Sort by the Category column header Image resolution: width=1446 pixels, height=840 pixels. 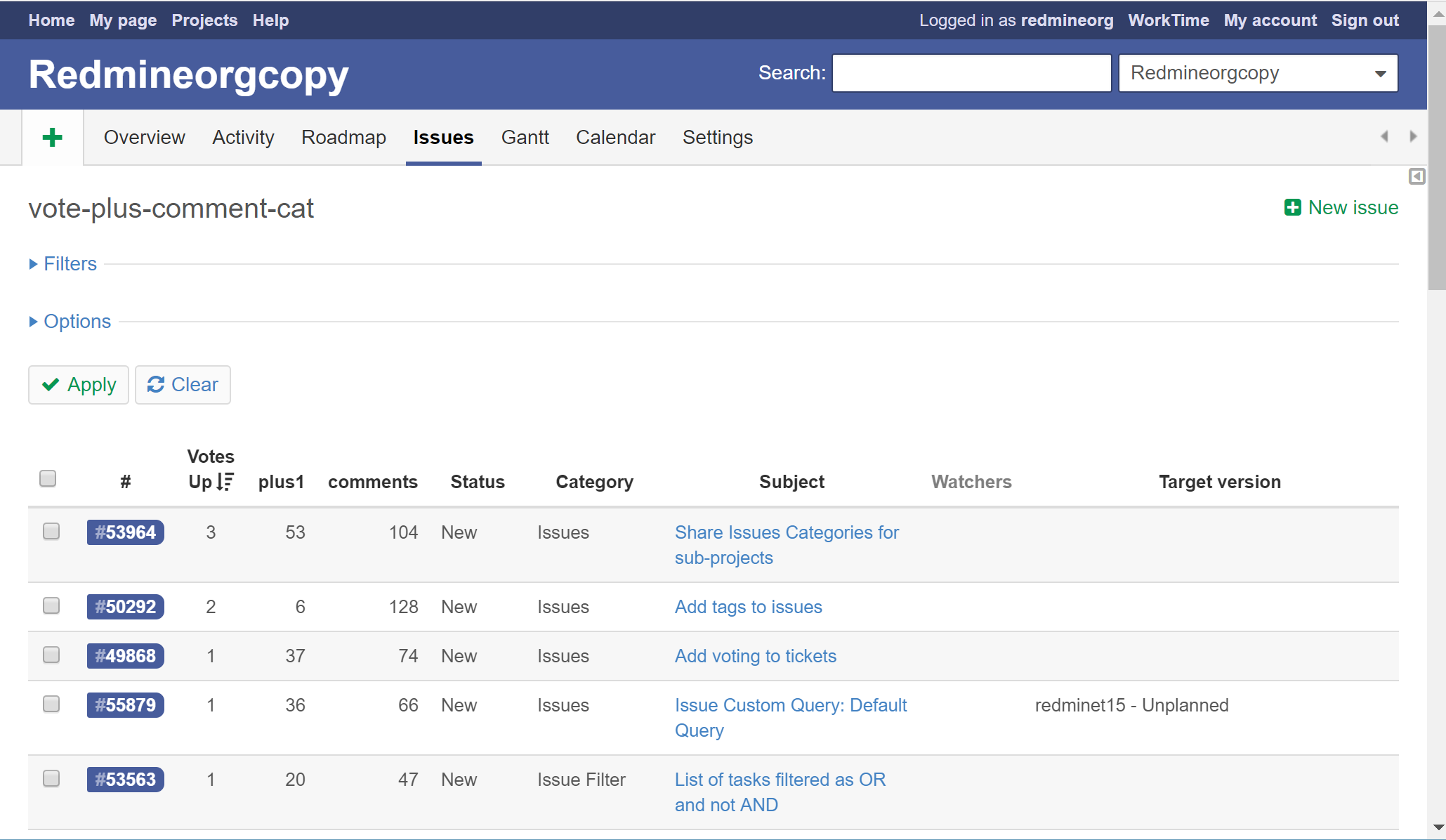coord(595,482)
